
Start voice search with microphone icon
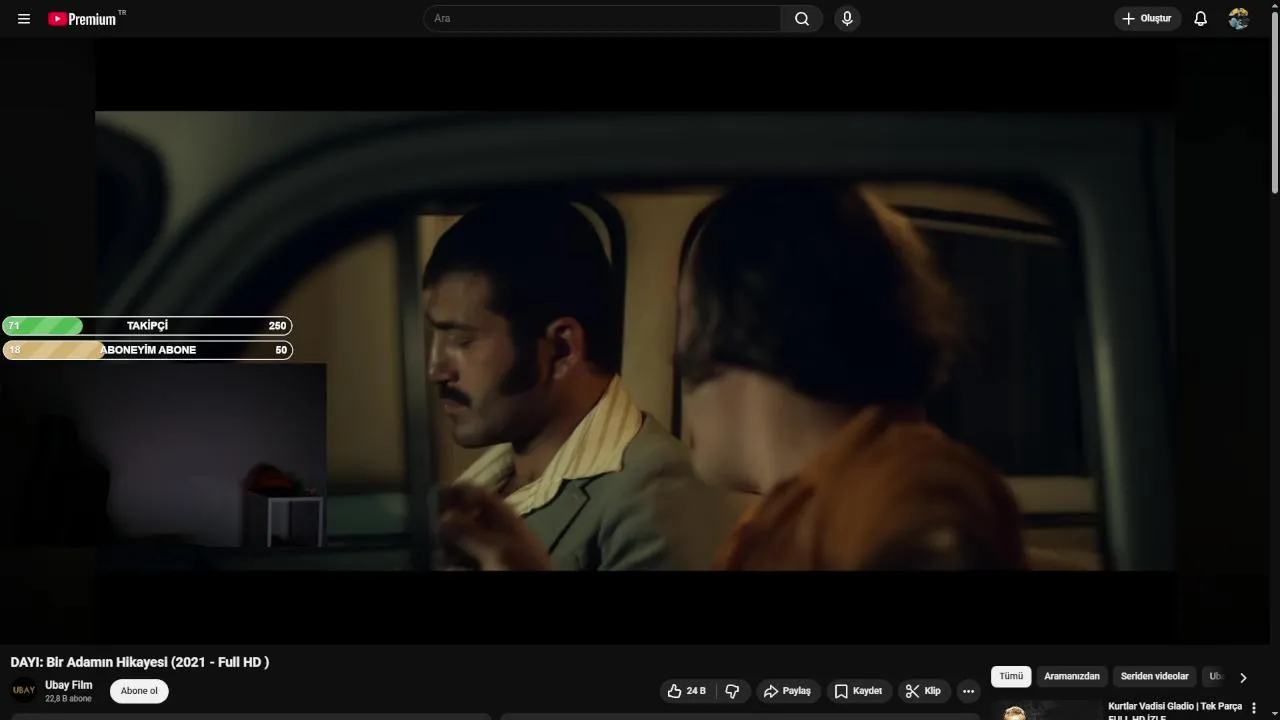coord(847,19)
